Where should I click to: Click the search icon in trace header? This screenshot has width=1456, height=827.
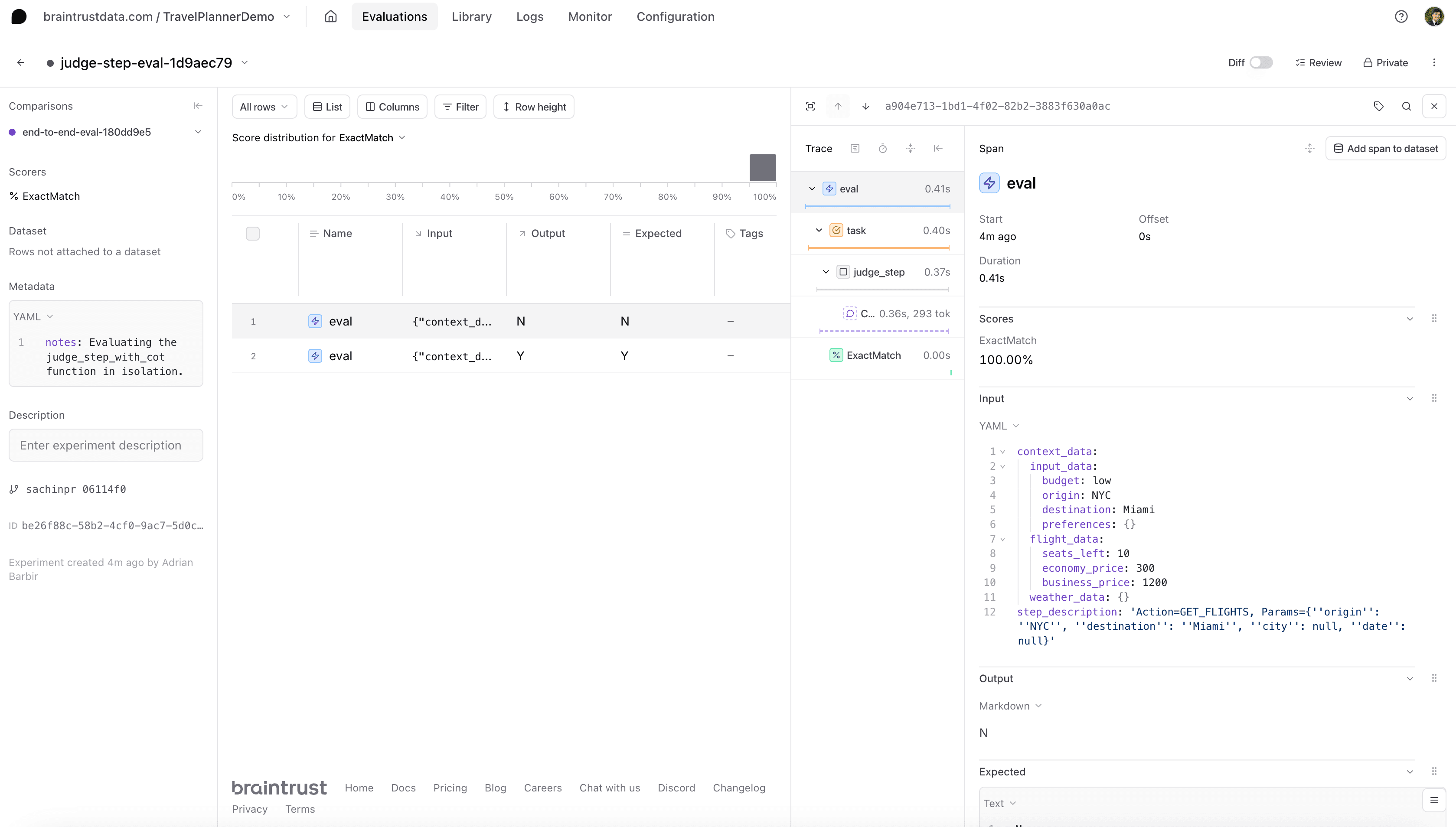click(1406, 106)
